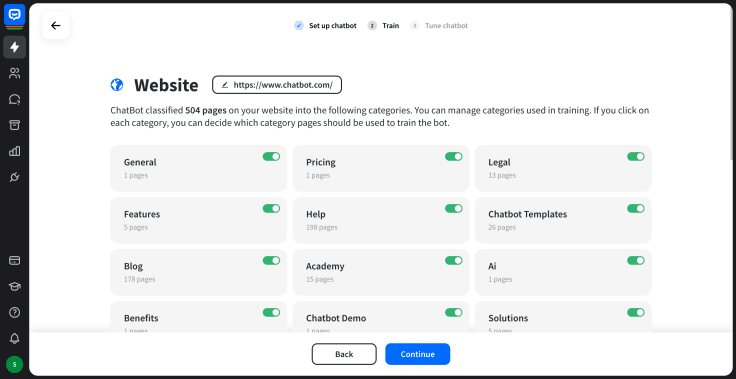Disable the Academy category toggle
Screen dimensions: 736x379
(x=453, y=261)
